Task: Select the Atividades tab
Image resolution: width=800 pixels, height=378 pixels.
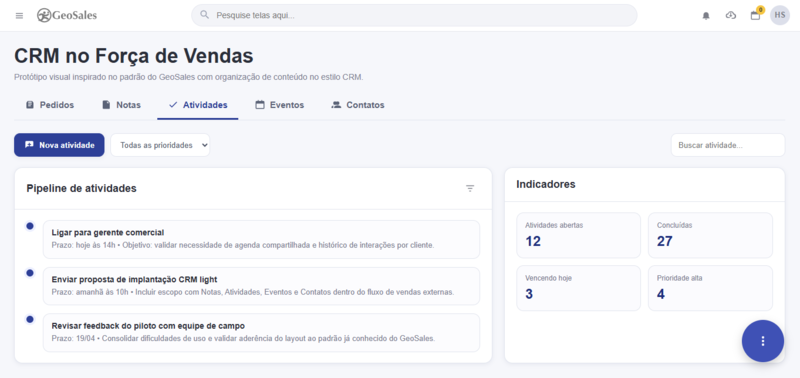Action: pyautogui.click(x=197, y=105)
